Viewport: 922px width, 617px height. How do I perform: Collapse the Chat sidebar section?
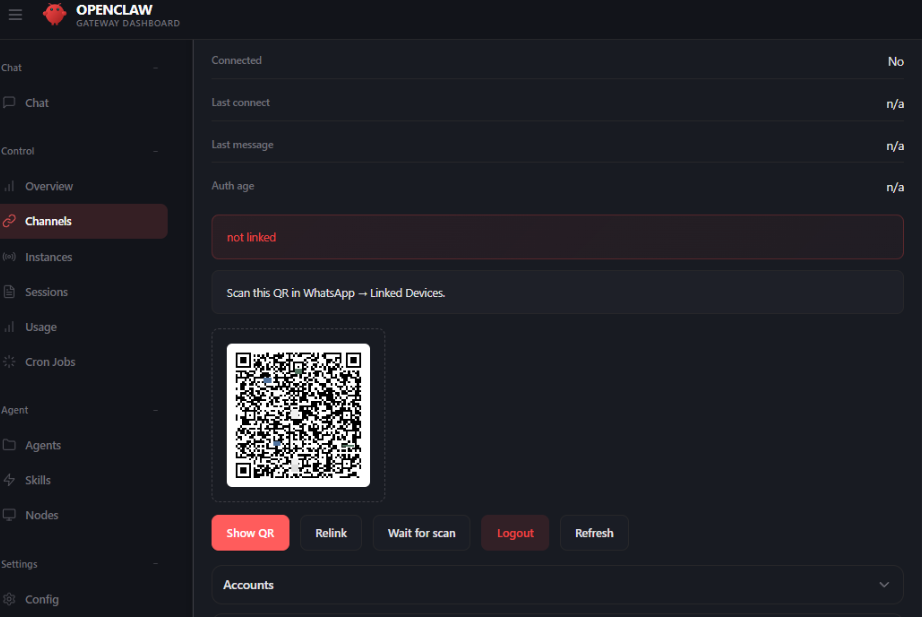click(155, 68)
